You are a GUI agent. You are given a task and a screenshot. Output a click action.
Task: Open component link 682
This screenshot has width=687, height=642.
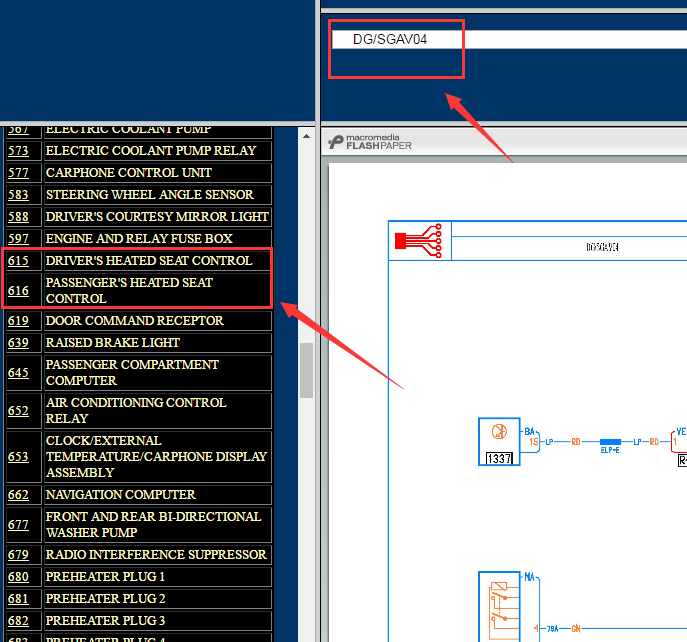[x=18, y=621]
